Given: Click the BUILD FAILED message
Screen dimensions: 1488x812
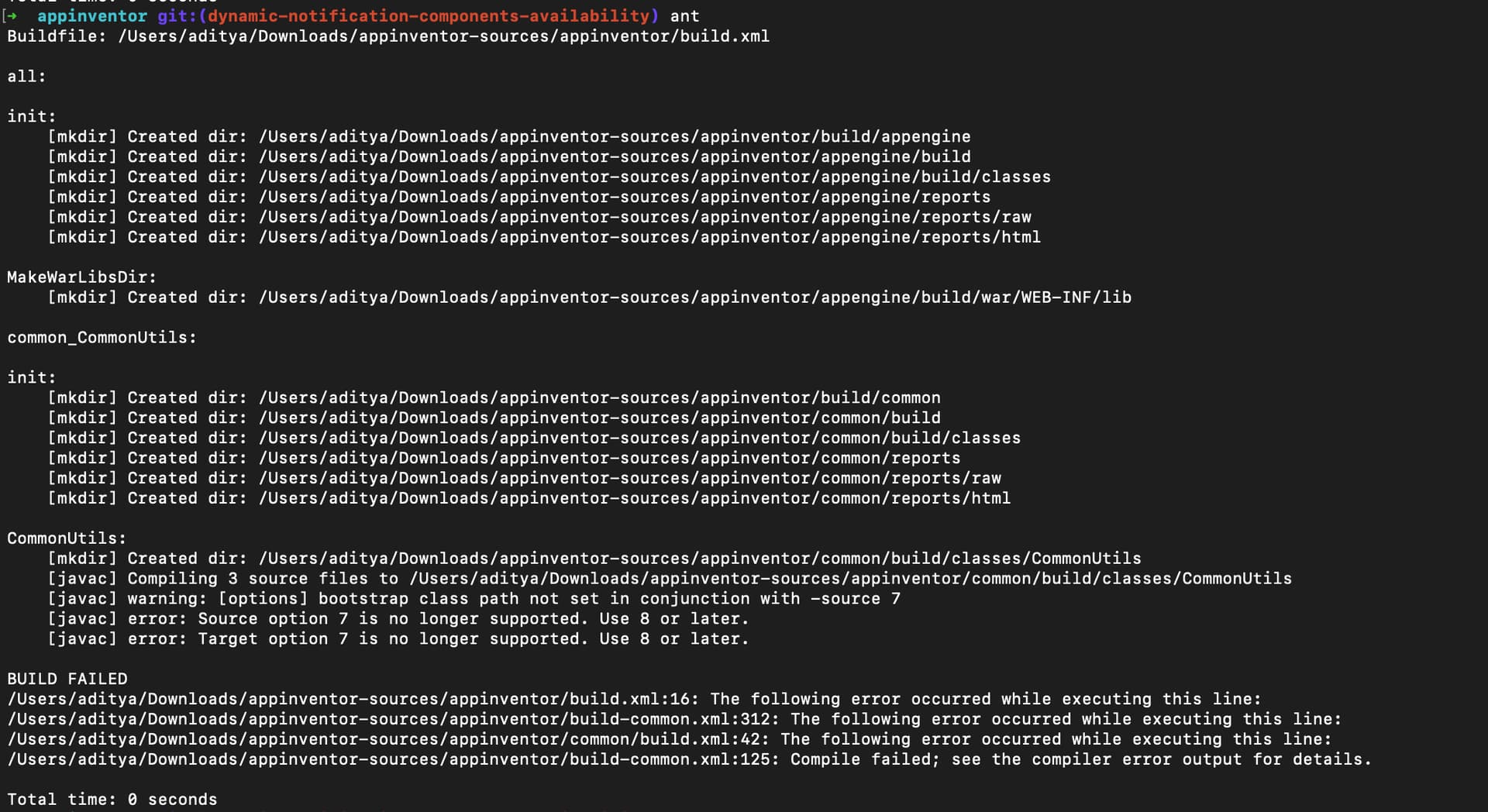Looking at the screenshot, I should click(67, 680).
